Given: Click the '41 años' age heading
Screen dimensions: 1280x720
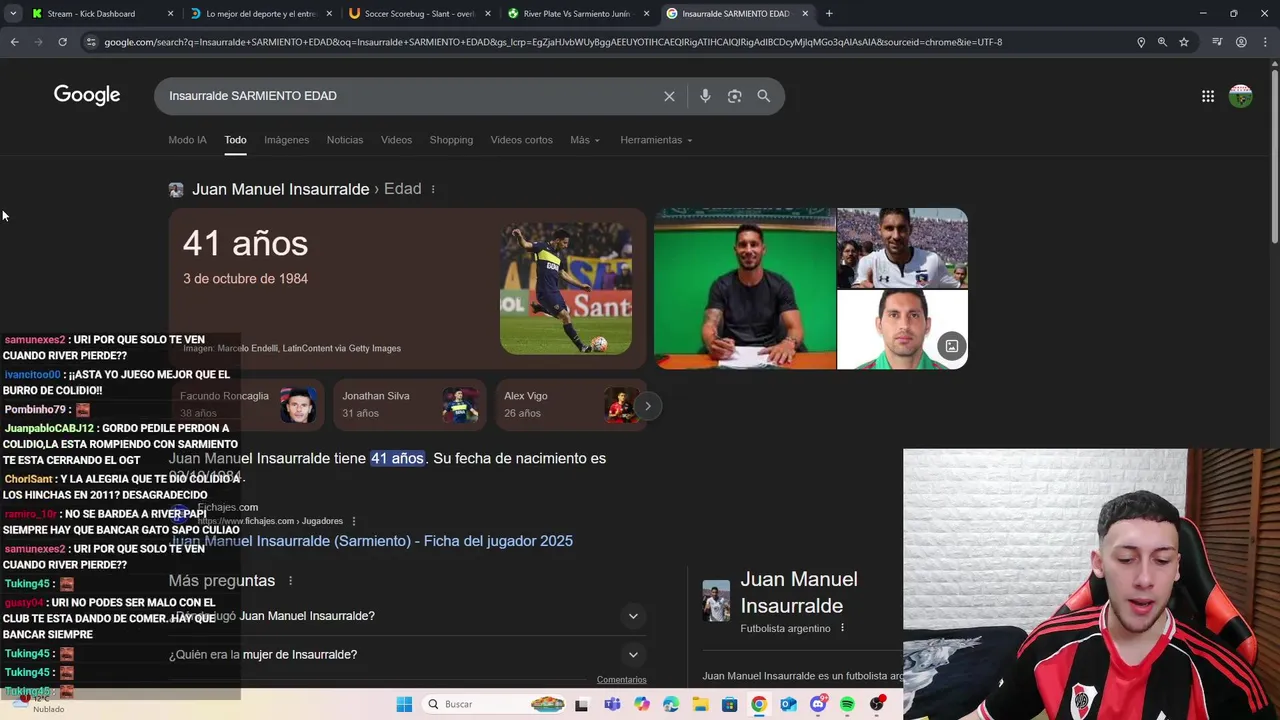Looking at the screenshot, I should point(245,243).
